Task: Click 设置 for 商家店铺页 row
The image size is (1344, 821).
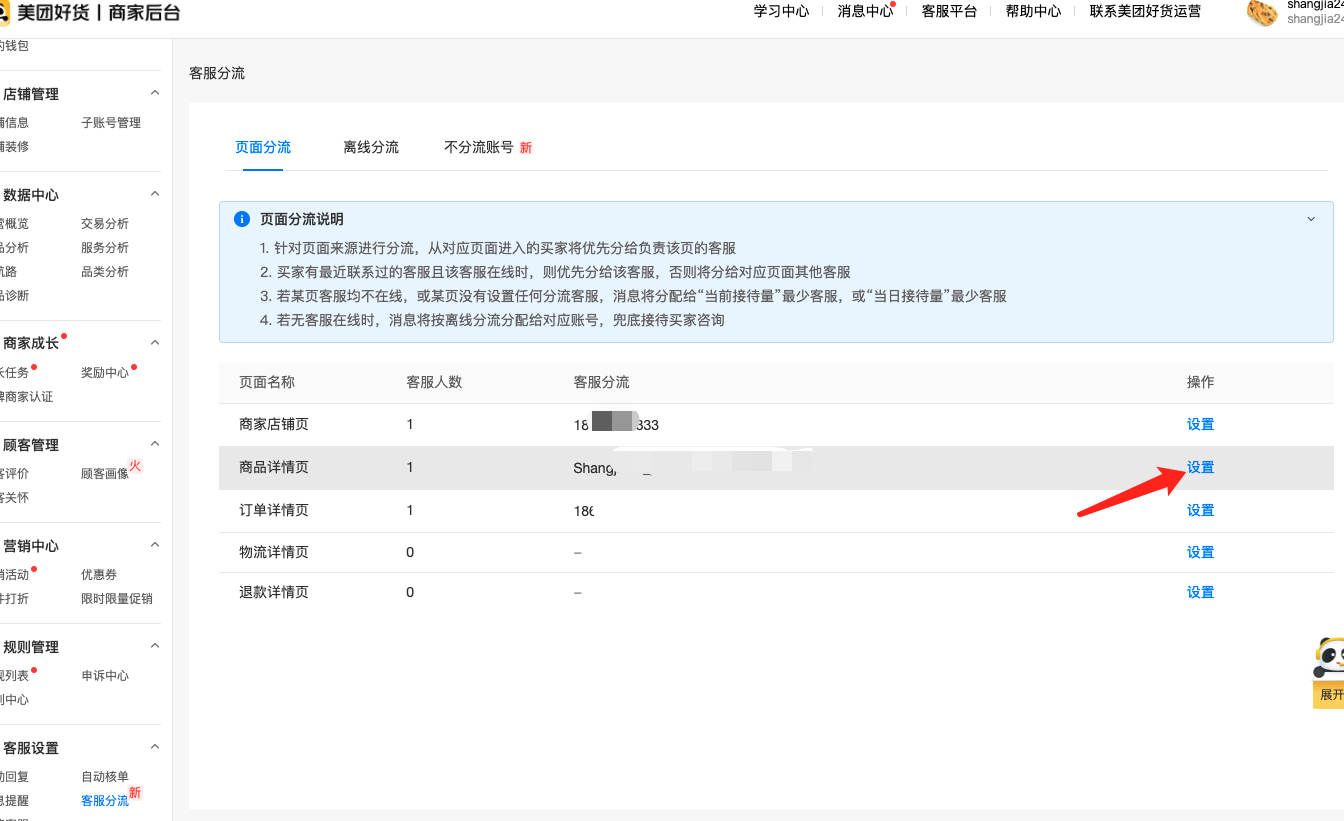Action: (x=1200, y=424)
